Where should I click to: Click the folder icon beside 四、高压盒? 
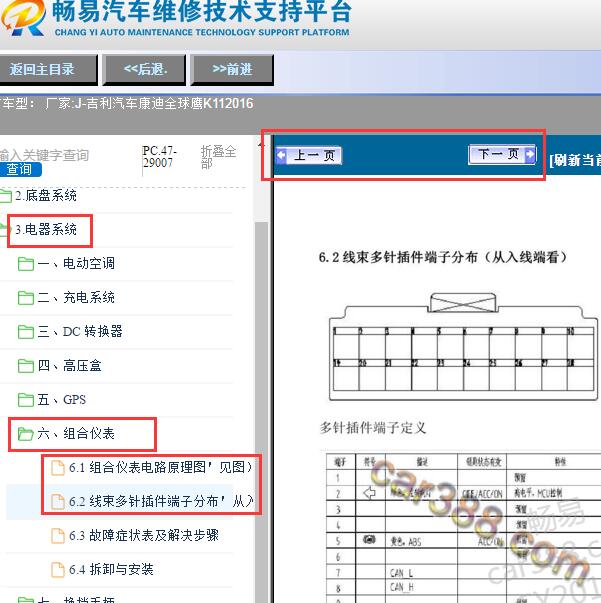(x=26, y=366)
